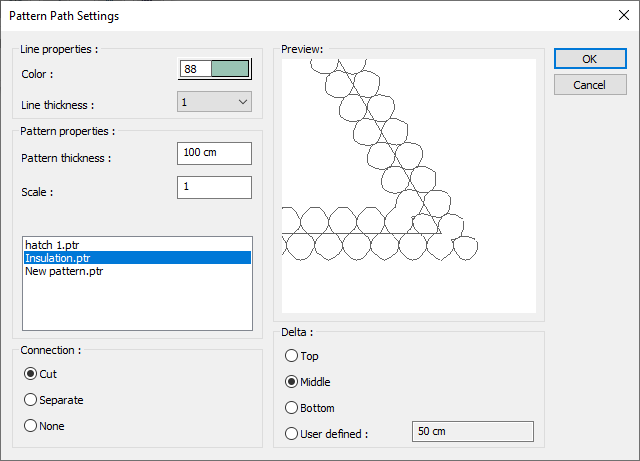Click the color number 88 field

click(x=194, y=69)
